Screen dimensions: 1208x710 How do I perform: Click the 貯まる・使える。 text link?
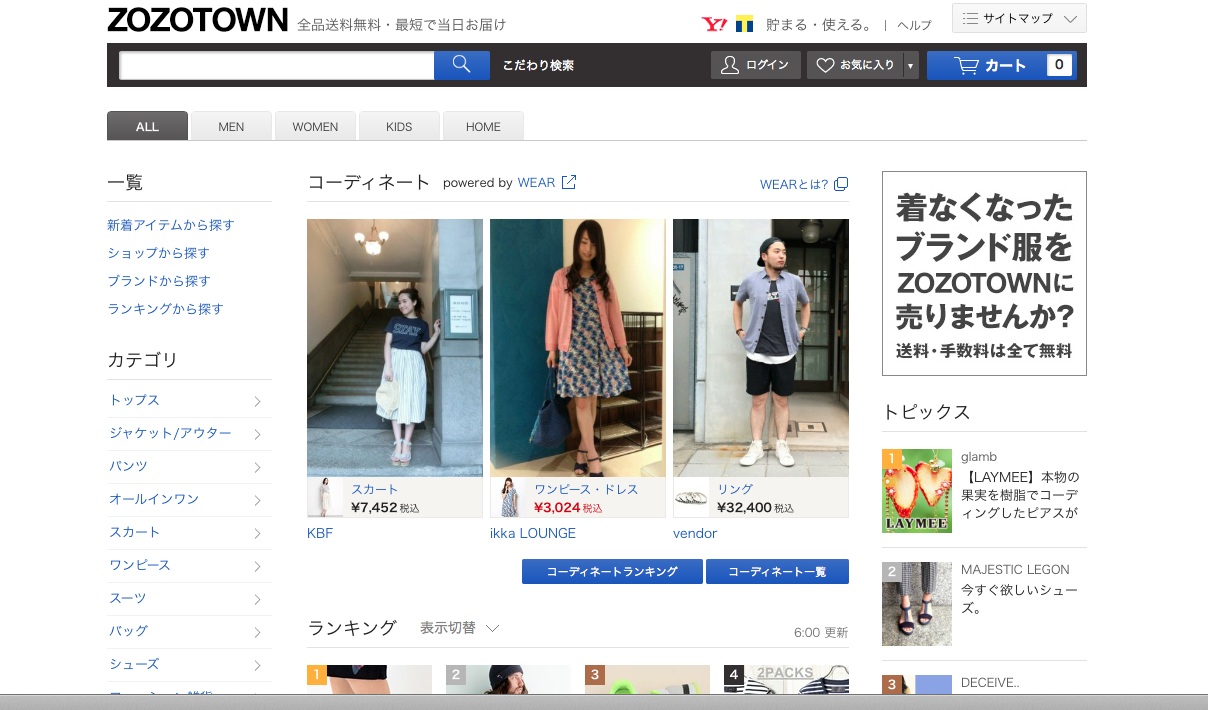819,25
